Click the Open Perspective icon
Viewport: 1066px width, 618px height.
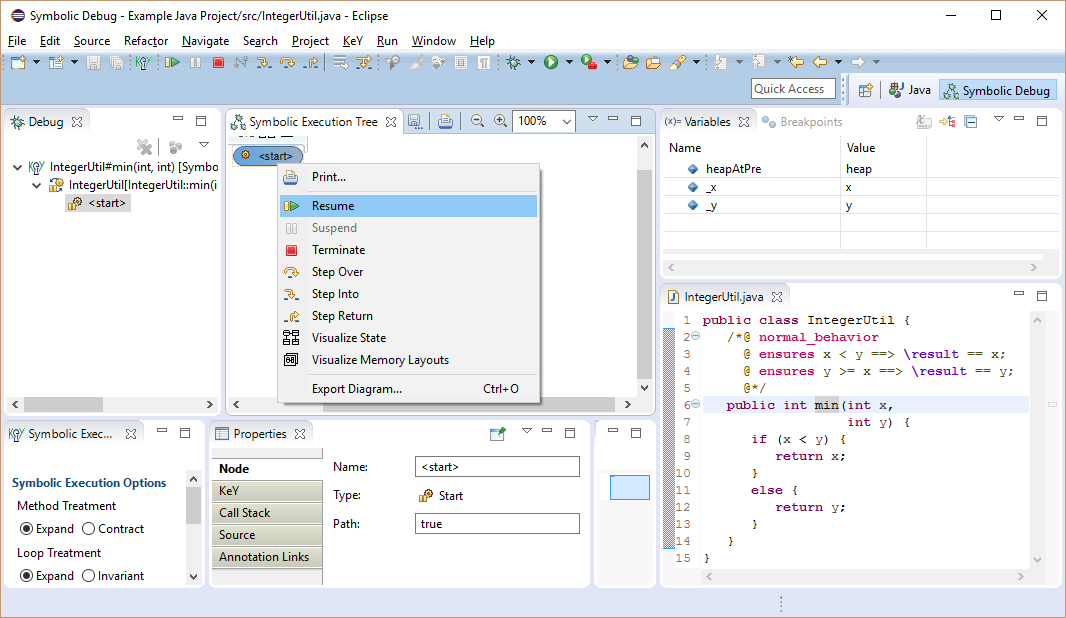coord(865,90)
